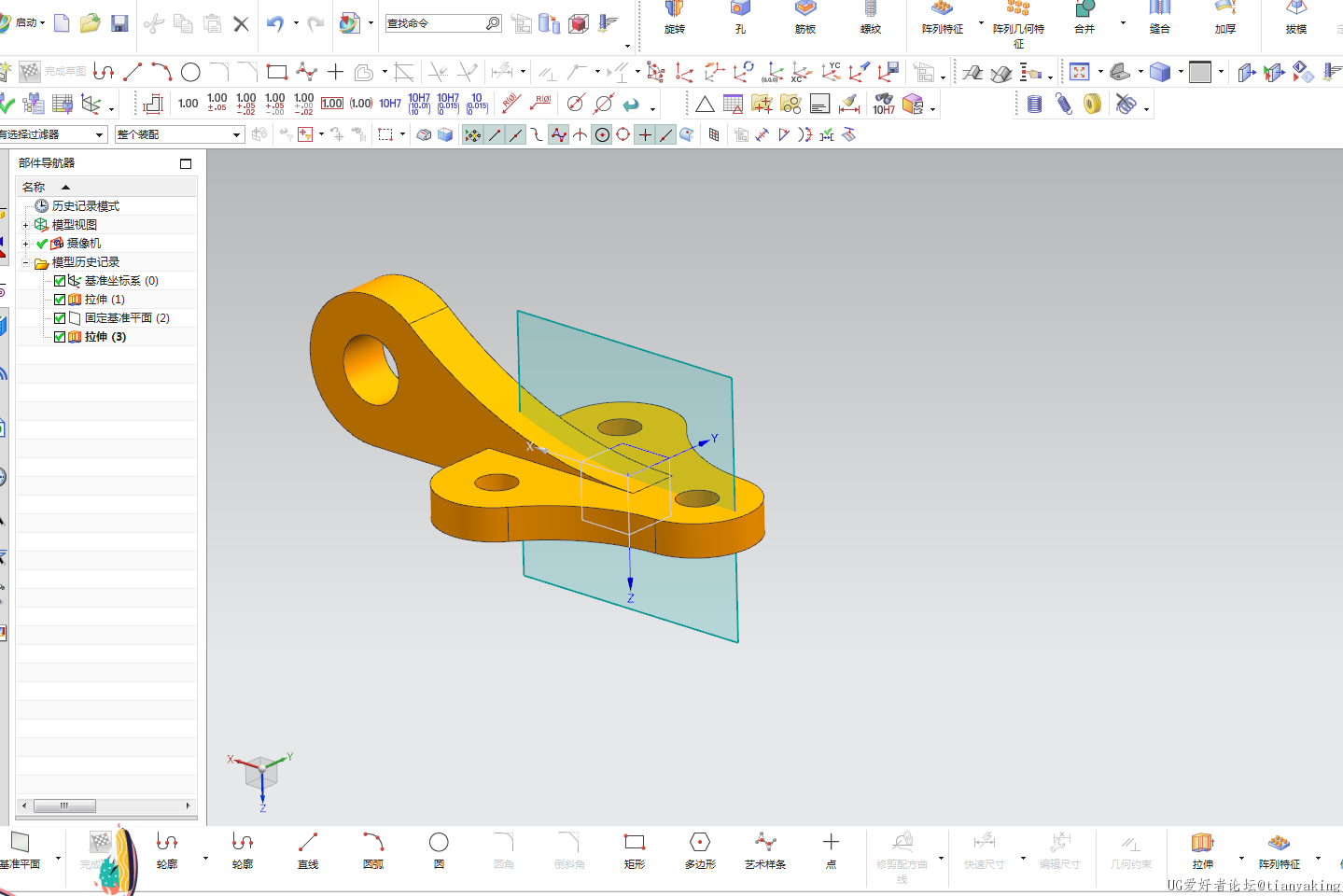The width and height of the screenshot is (1343, 896).
Task: Open the undo history dropdown arrow
Action: tap(296, 23)
